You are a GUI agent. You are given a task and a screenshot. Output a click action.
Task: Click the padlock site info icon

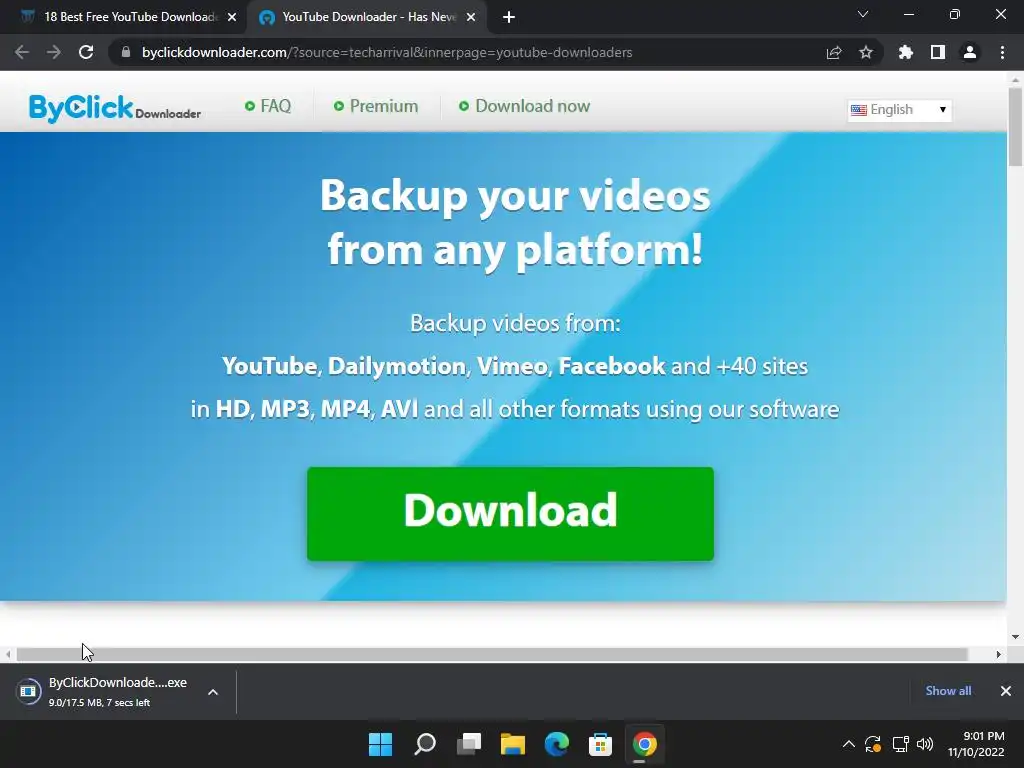point(126,52)
